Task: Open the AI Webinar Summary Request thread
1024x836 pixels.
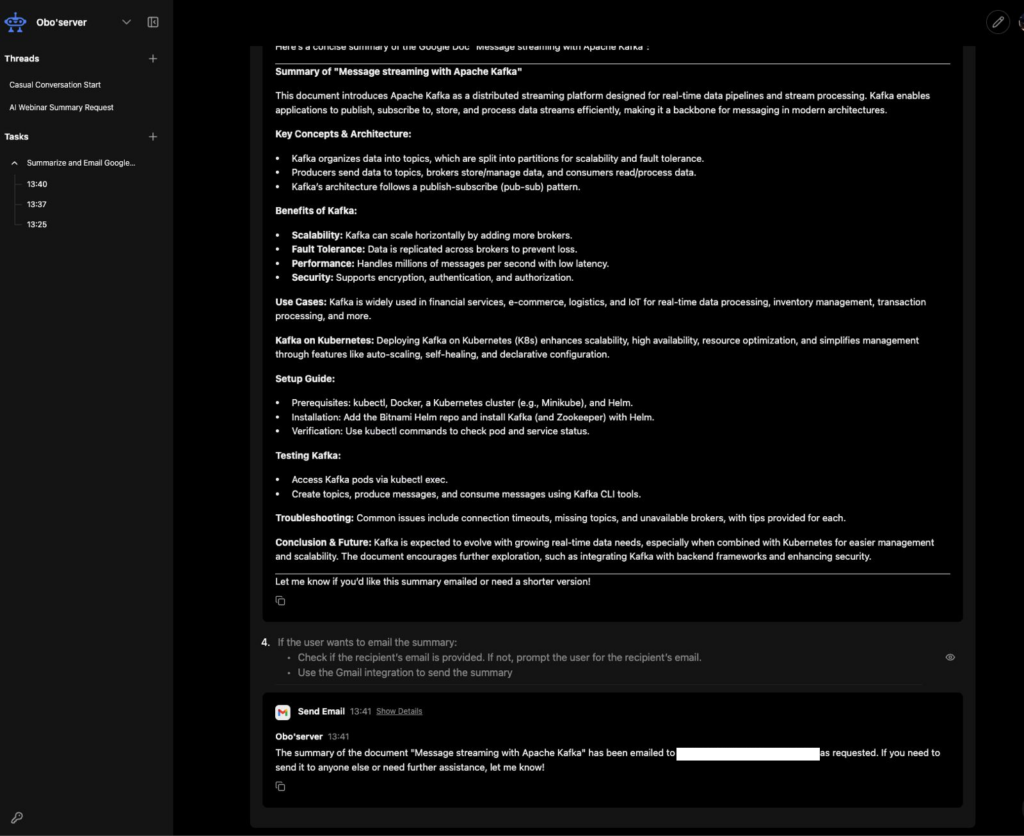Action: pos(61,107)
